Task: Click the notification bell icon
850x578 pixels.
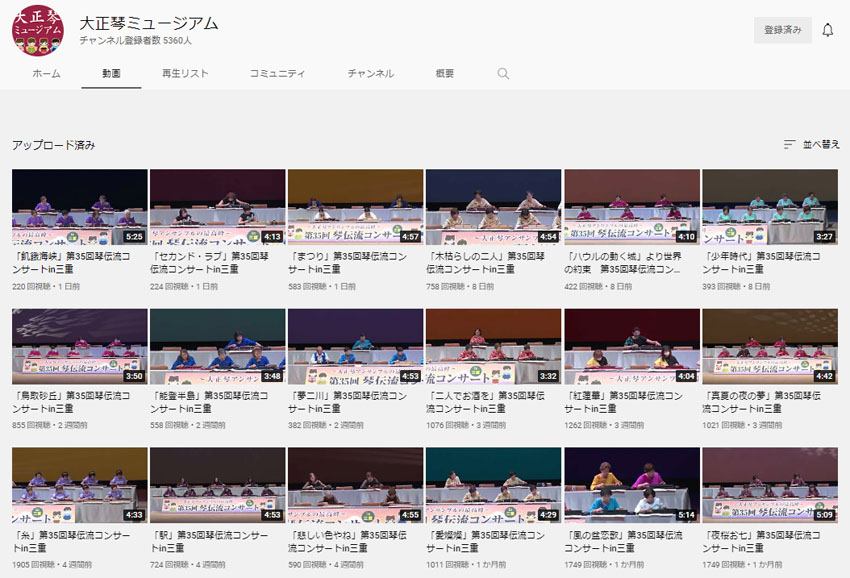Action: point(827,30)
